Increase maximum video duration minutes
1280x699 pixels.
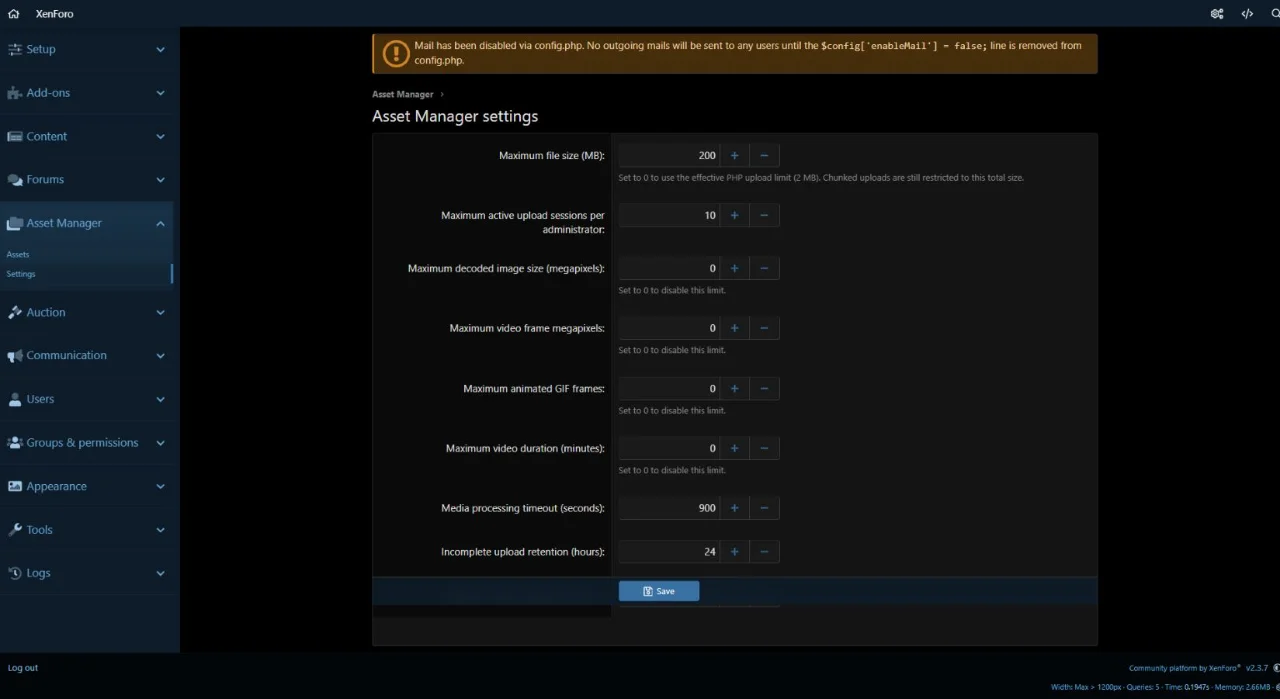tap(734, 448)
